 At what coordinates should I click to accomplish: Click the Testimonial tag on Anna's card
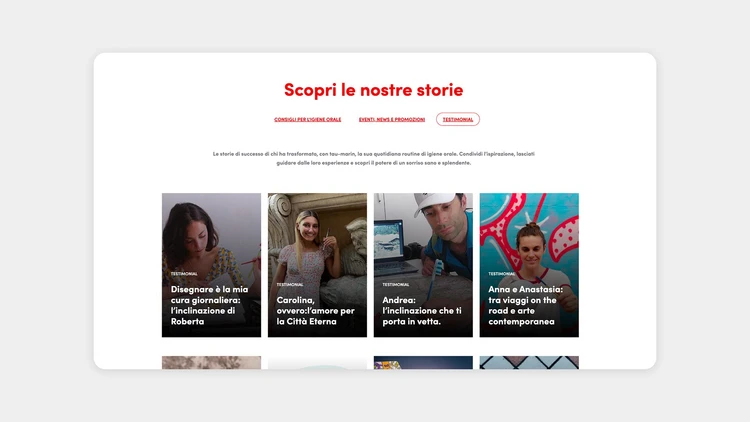click(x=502, y=274)
